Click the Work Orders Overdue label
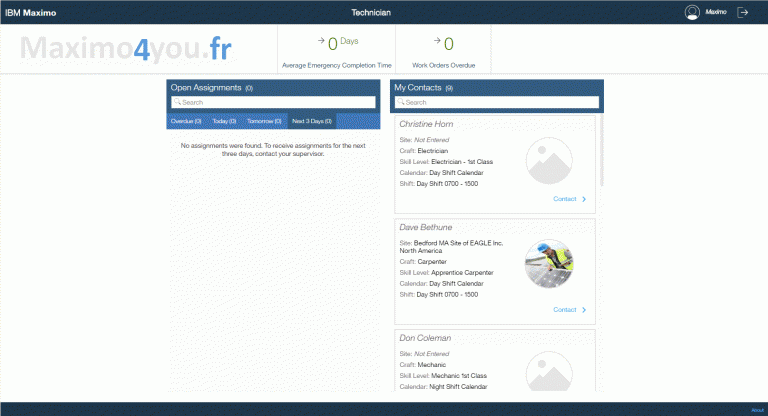This screenshot has height=416, width=768. click(x=444, y=65)
